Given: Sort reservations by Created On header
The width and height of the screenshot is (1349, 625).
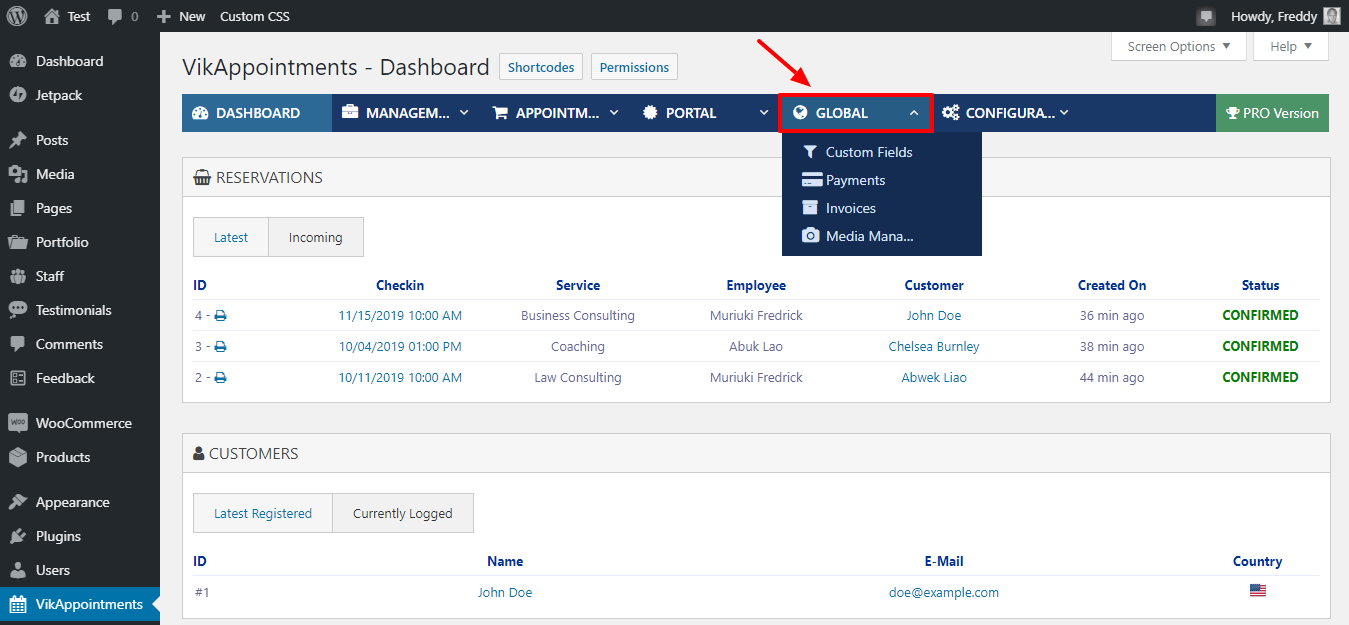Looking at the screenshot, I should click(1112, 285).
